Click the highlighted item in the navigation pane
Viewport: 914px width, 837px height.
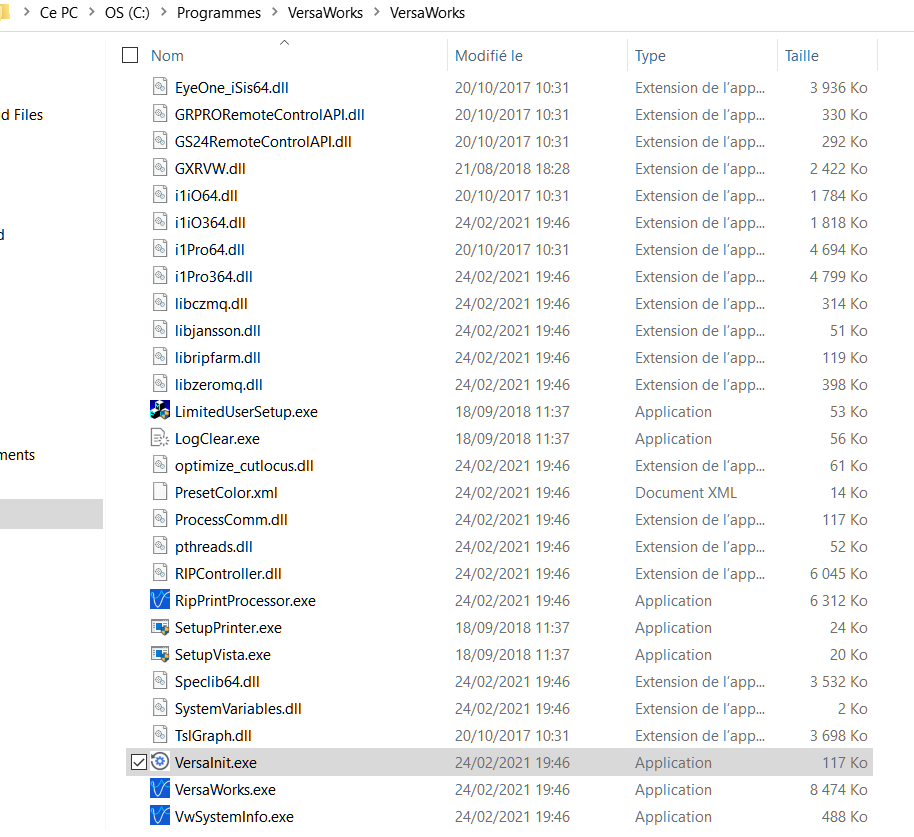tap(51, 514)
